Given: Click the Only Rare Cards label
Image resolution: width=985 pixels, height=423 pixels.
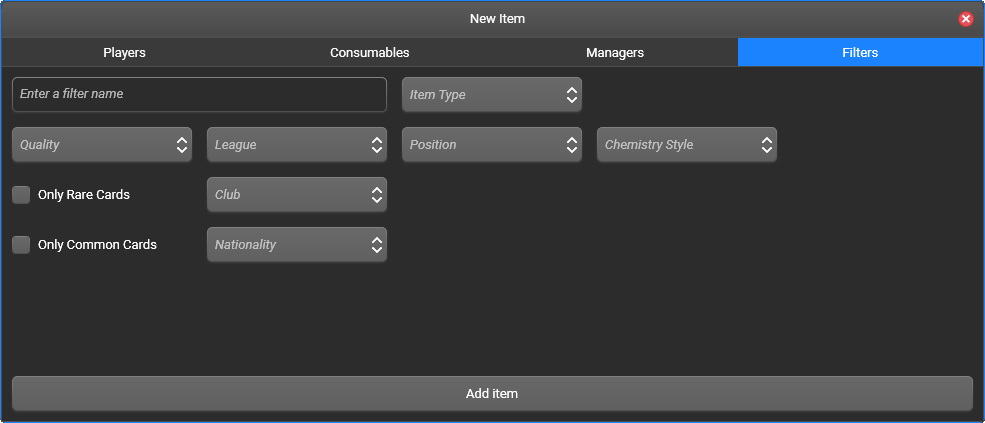Looking at the screenshot, I should (84, 195).
